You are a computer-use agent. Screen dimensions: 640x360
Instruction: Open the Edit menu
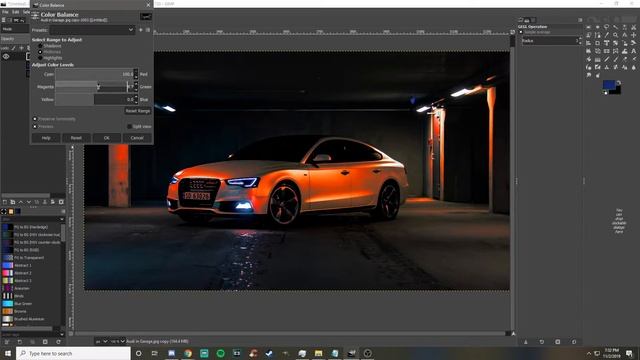pyautogui.click(x=16, y=12)
